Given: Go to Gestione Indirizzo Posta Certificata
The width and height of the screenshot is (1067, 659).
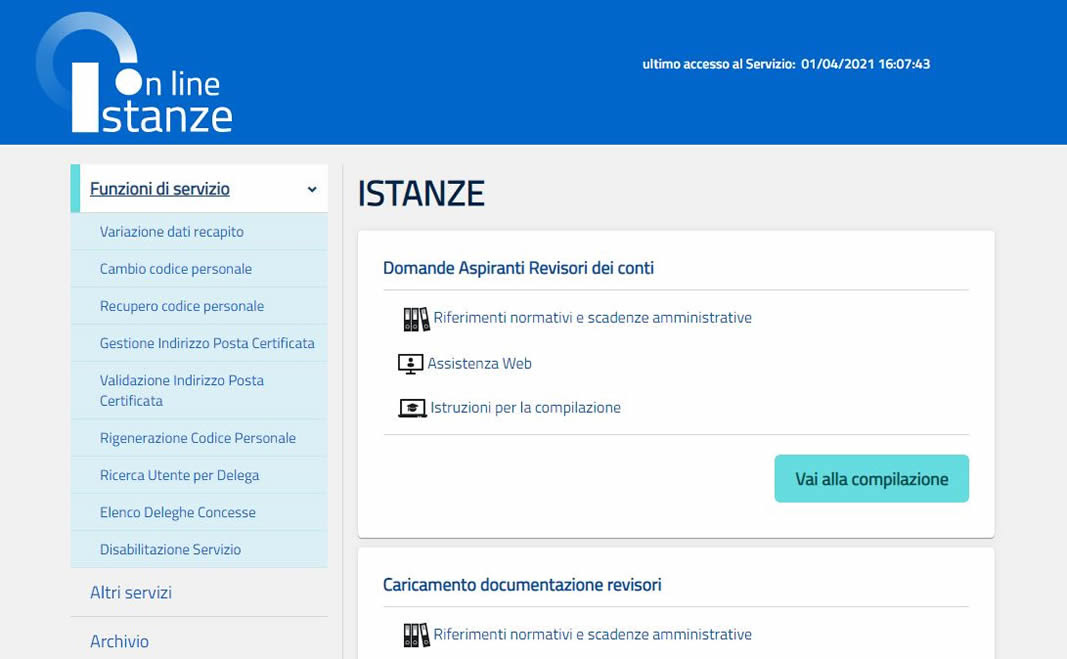Looking at the screenshot, I should 207,343.
